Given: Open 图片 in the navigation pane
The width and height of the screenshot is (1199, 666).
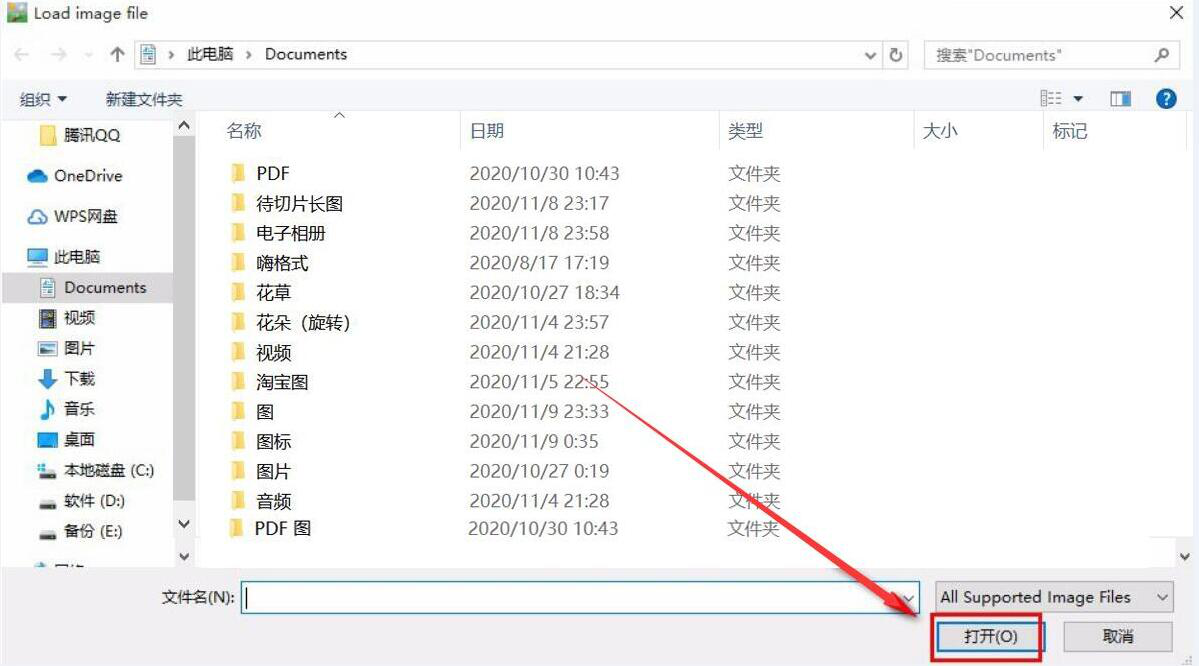Looking at the screenshot, I should [x=67, y=349].
